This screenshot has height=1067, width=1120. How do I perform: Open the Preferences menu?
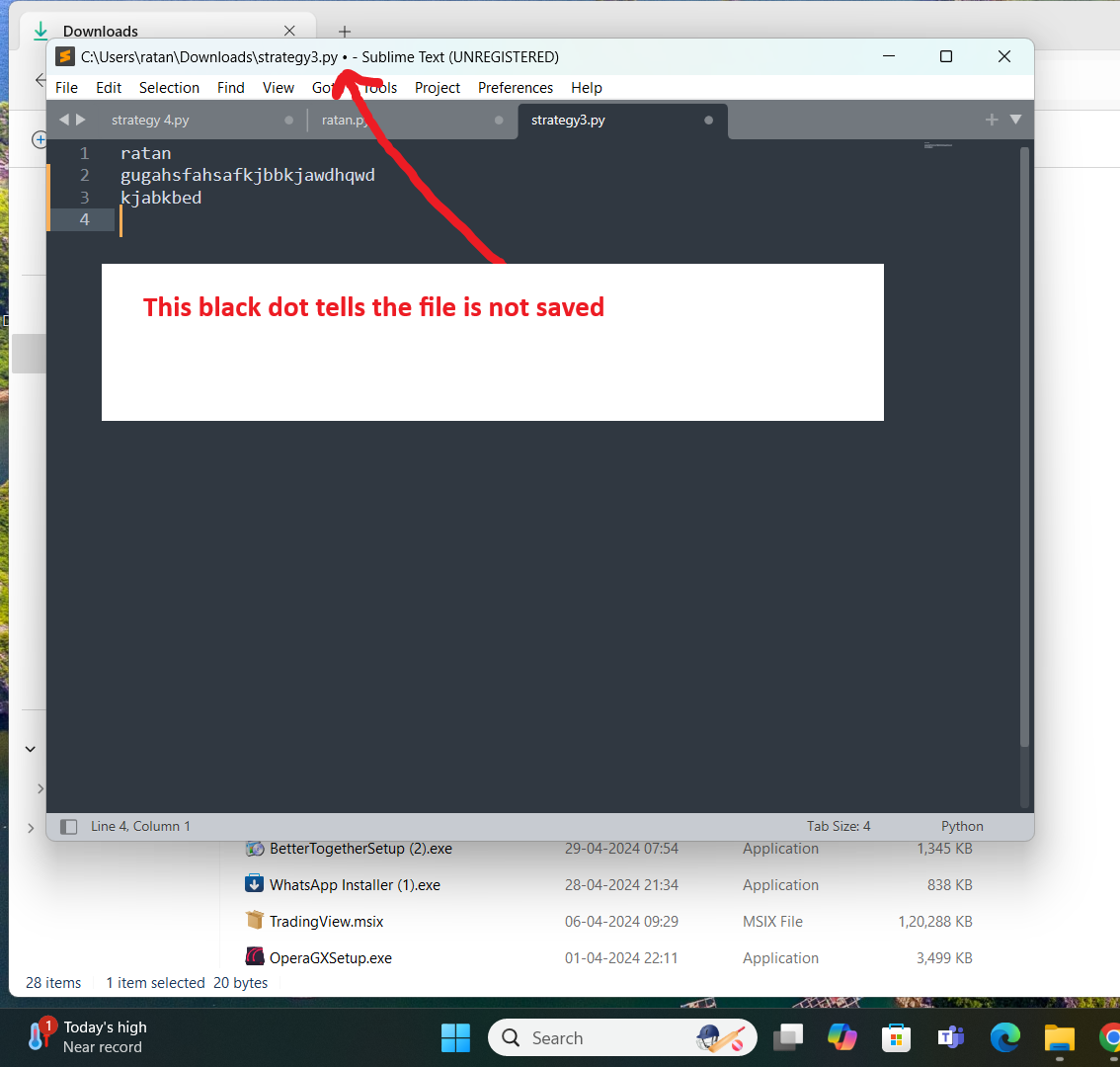[515, 88]
